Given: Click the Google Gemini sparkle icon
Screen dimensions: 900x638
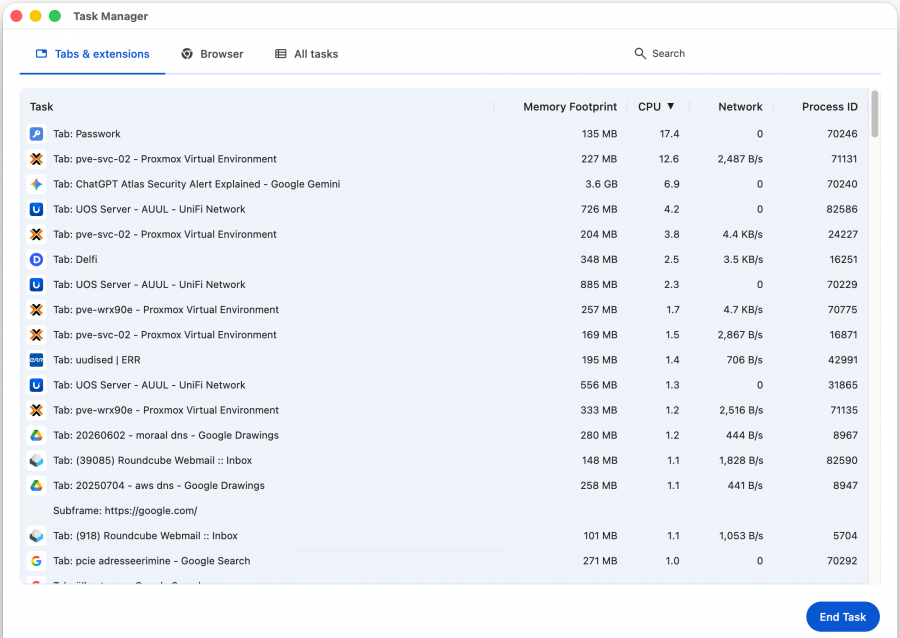Looking at the screenshot, I should (36, 184).
